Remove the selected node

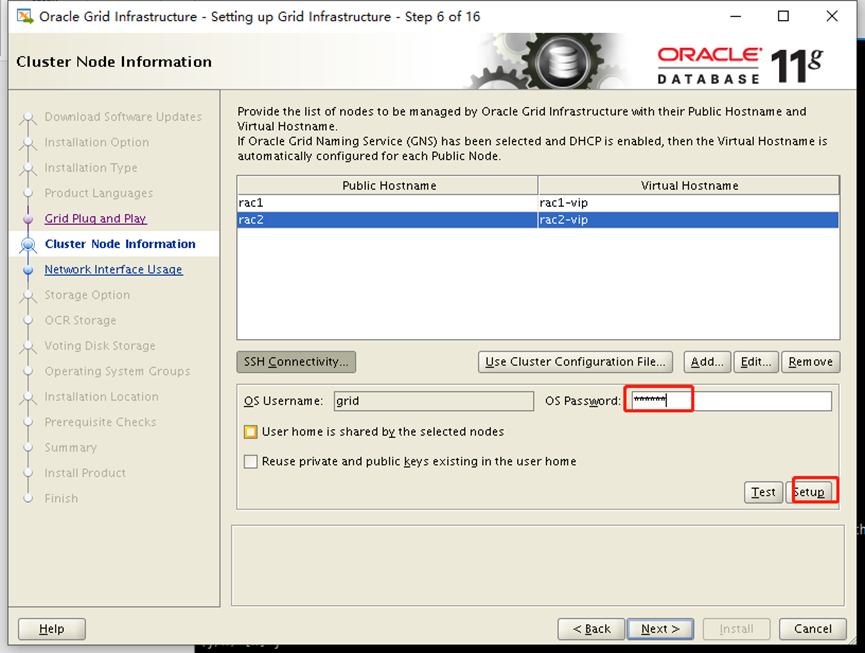[x=810, y=362]
